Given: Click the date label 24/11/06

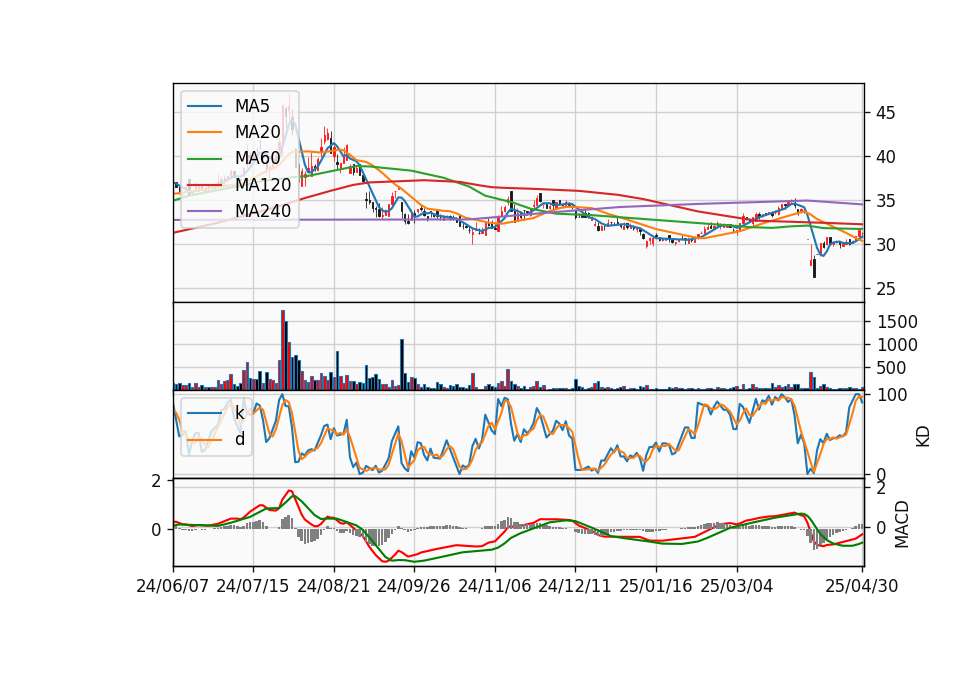Looking at the screenshot, I should pos(495,587).
